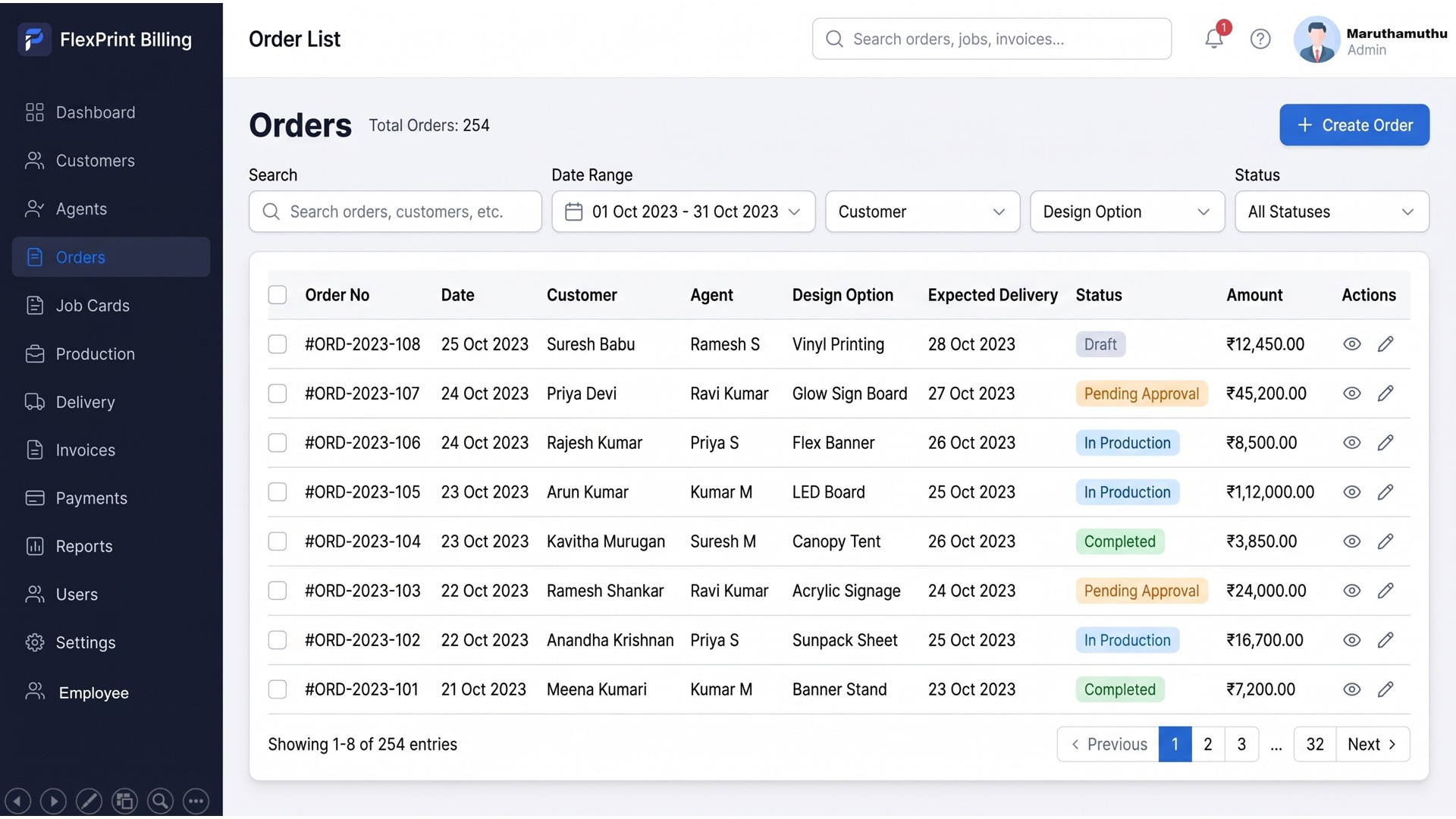The image size is (1456, 819).
Task: Tick checkbox for order #ORD-2023-101
Action: 278,689
